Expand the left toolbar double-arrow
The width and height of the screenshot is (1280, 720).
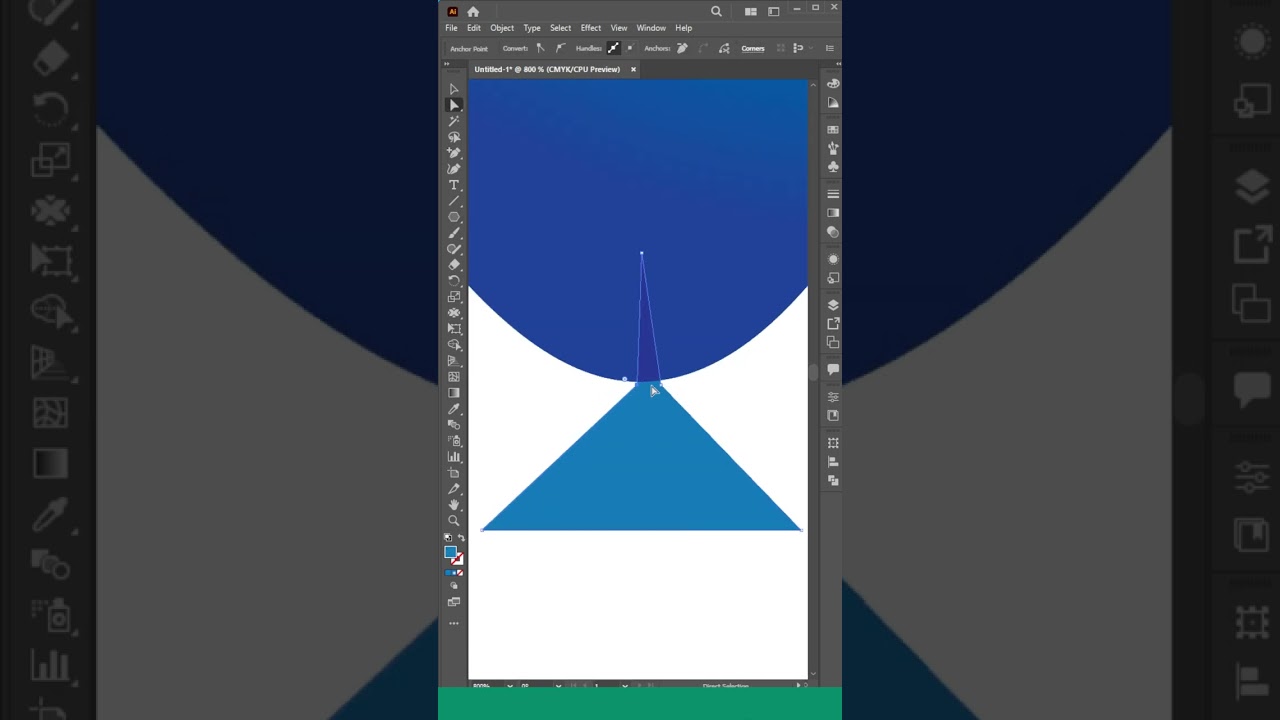[x=447, y=63]
